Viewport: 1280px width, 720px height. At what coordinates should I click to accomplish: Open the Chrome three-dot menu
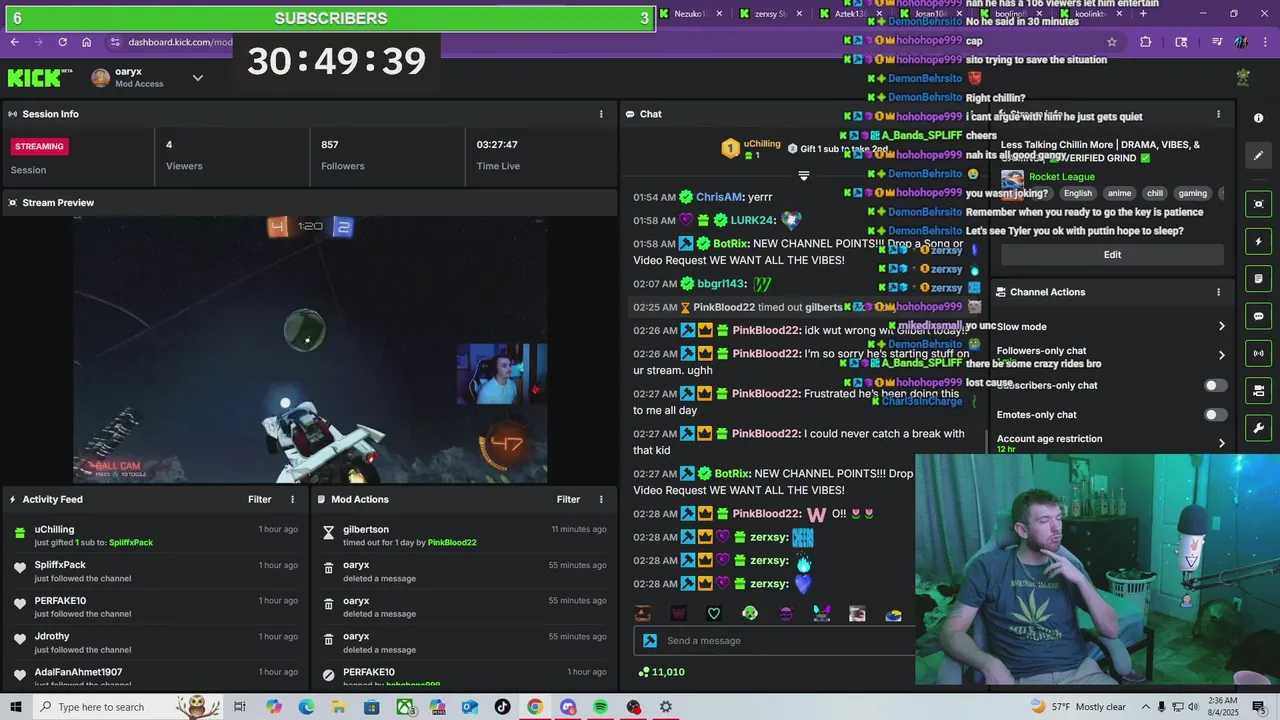[x=1265, y=42]
